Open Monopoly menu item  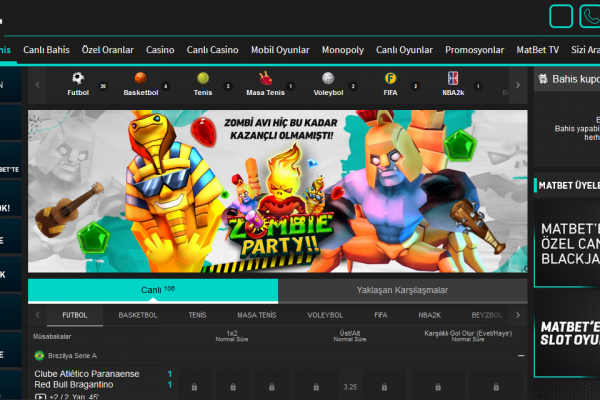pos(343,50)
